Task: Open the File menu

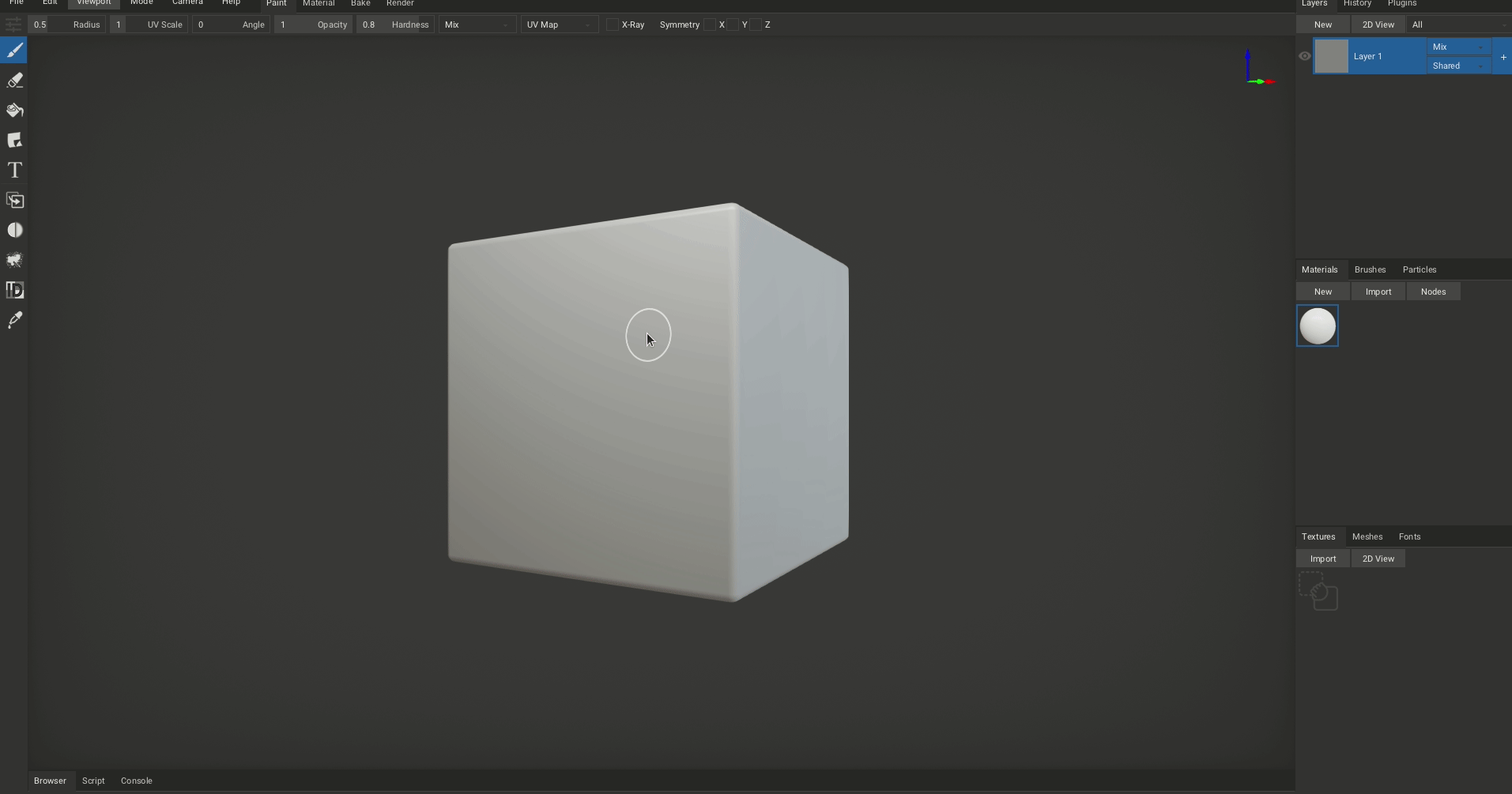Action: coord(16,3)
